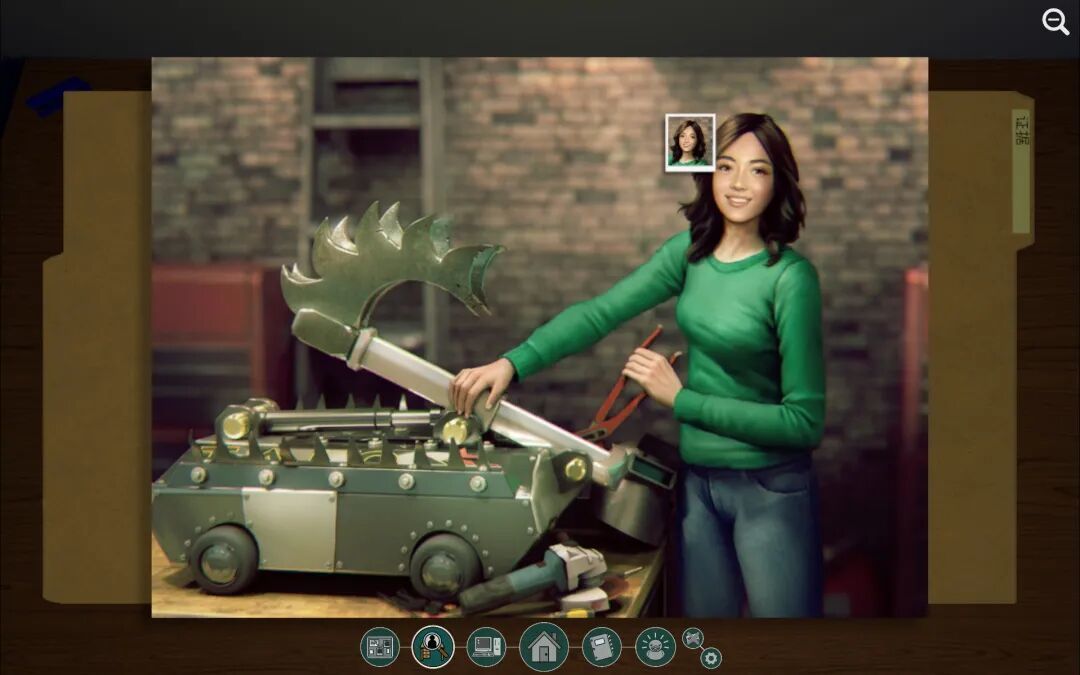
Task: Open the notebook journal icon
Action: point(602,647)
